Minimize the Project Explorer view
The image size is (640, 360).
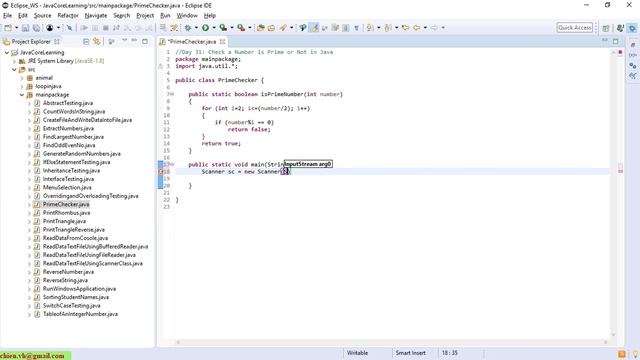(x=134, y=41)
